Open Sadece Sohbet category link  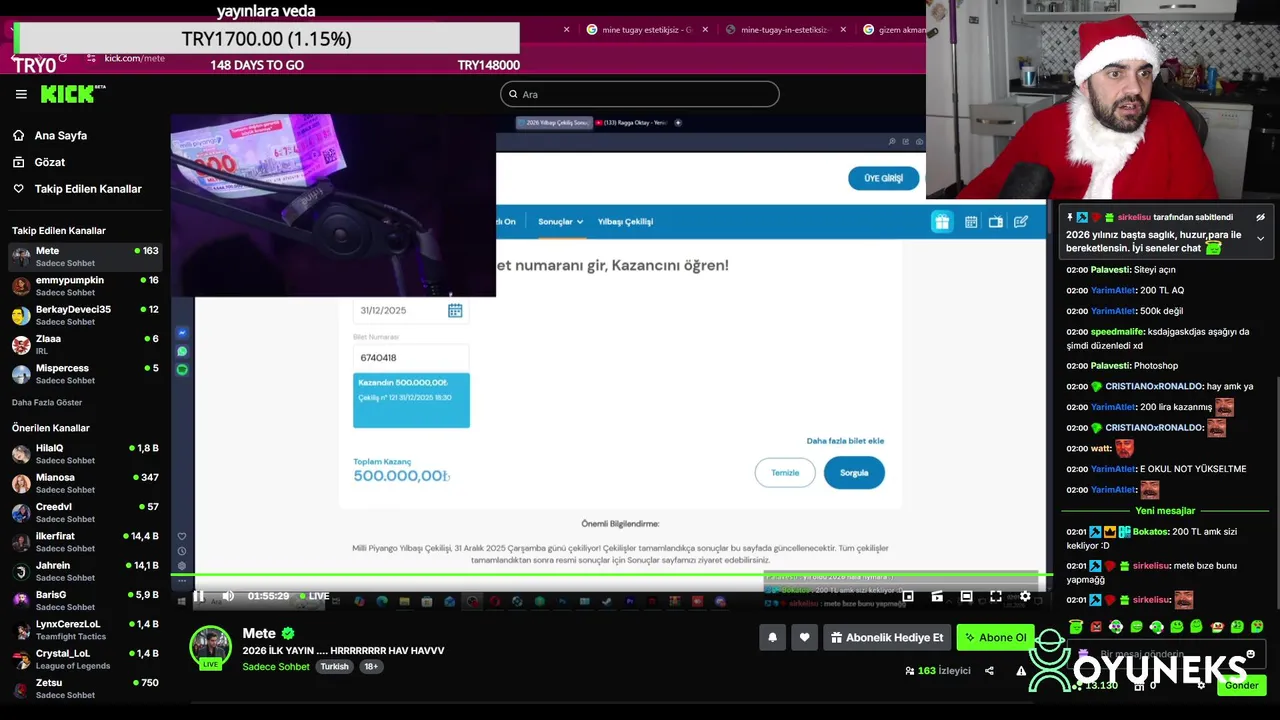pyautogui.click(x=276, y=667)
